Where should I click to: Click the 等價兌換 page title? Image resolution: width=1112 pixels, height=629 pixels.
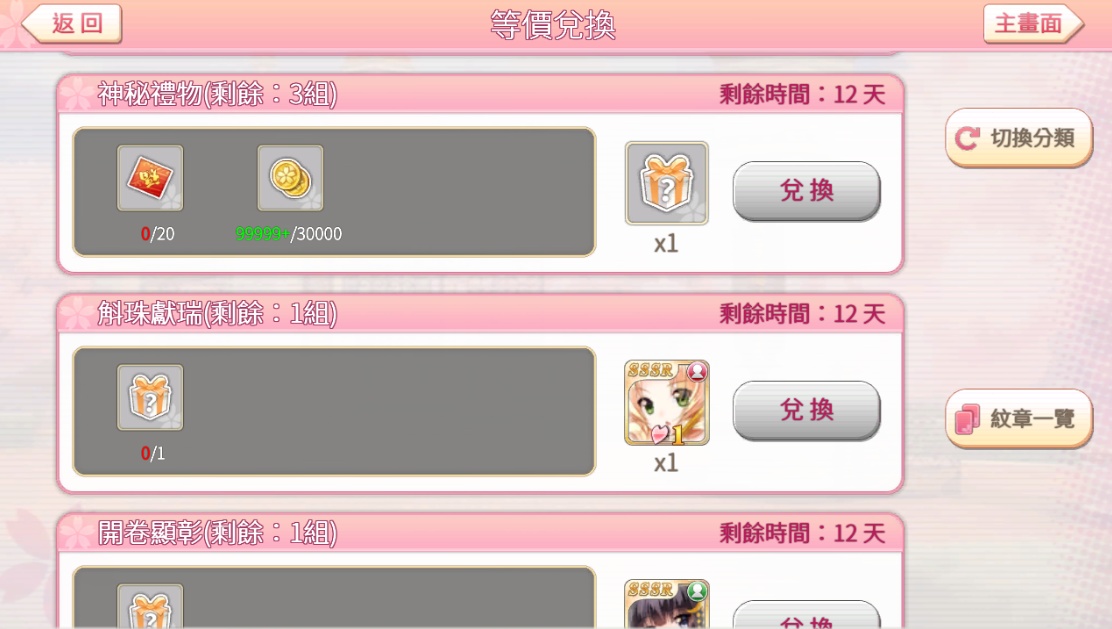point(553,25)
